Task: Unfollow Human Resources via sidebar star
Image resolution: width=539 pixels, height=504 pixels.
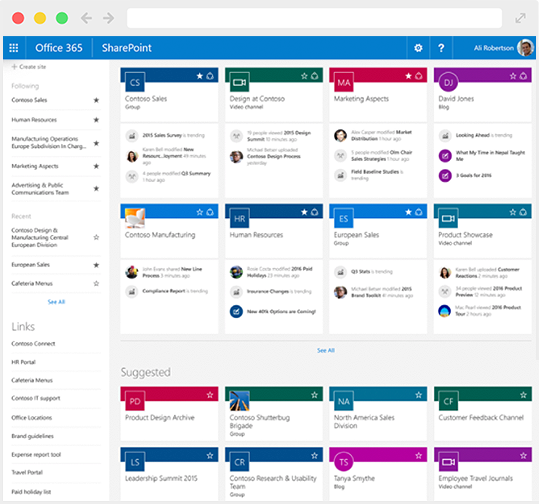Action: click(96, 120)
